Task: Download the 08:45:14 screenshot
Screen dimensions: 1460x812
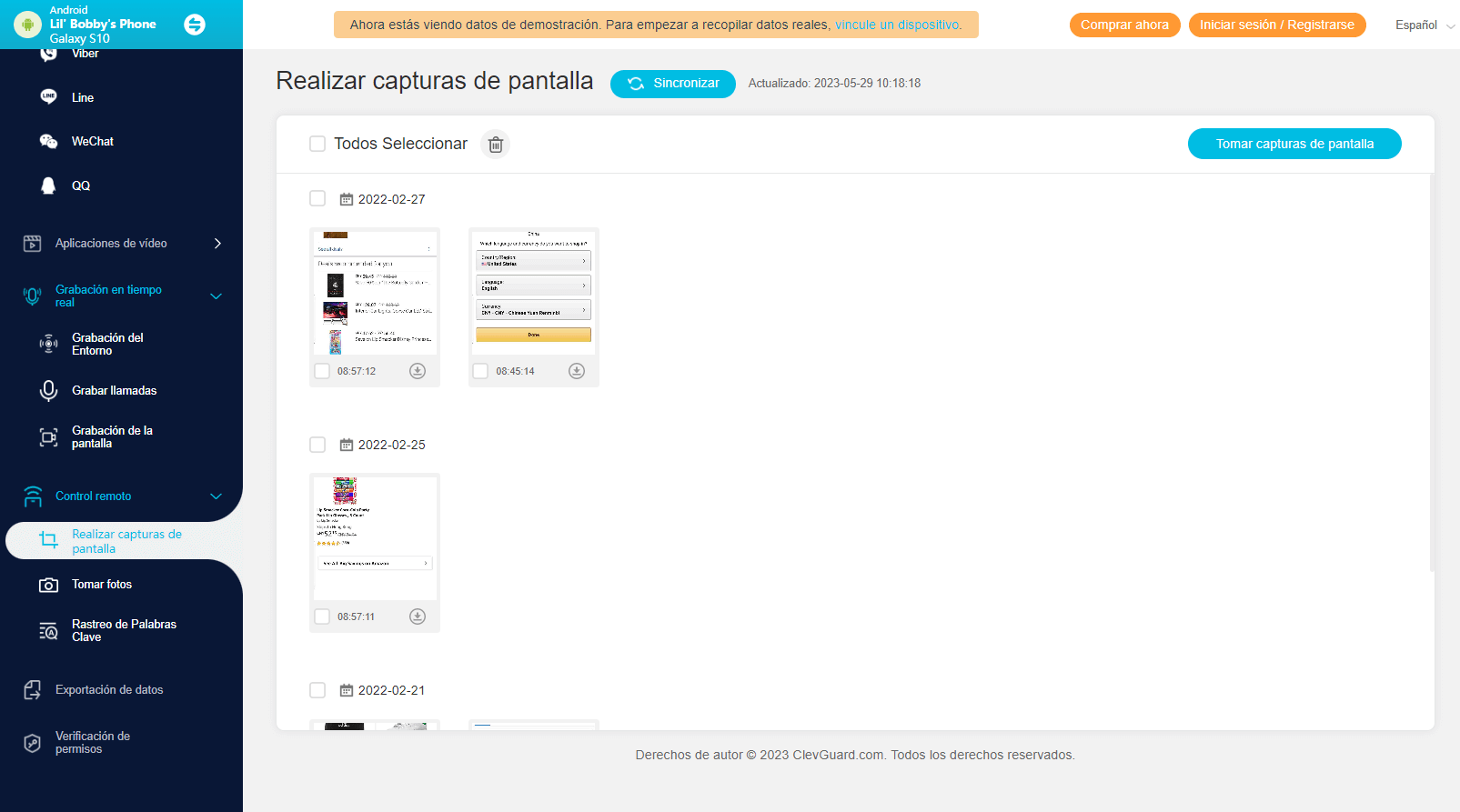Action: pyautogui.click(x=577, y=371)
